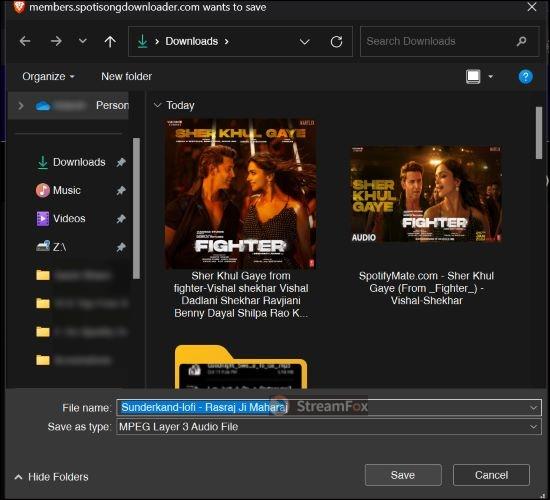Viewport: 550px width, 500px height.
Task: Click the Save button
Action: click(403, 475)
